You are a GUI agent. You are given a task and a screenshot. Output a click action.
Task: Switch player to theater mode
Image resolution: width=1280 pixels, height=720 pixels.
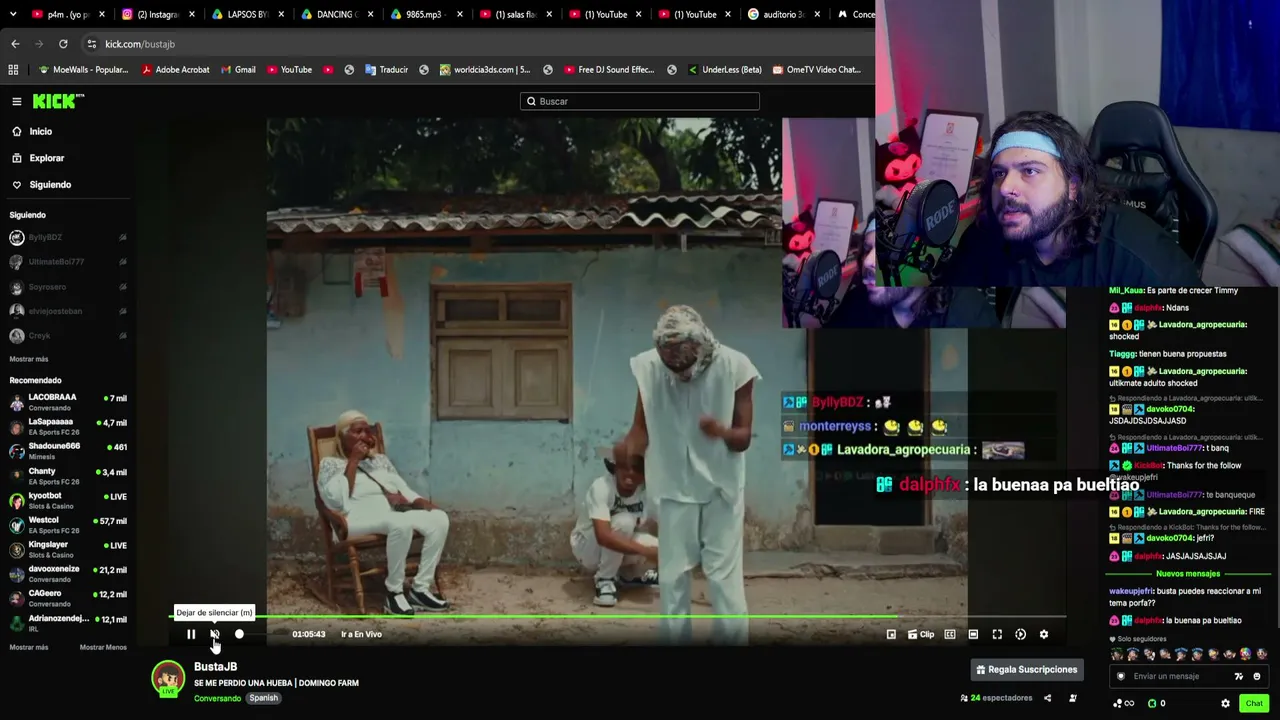point(973,634)
